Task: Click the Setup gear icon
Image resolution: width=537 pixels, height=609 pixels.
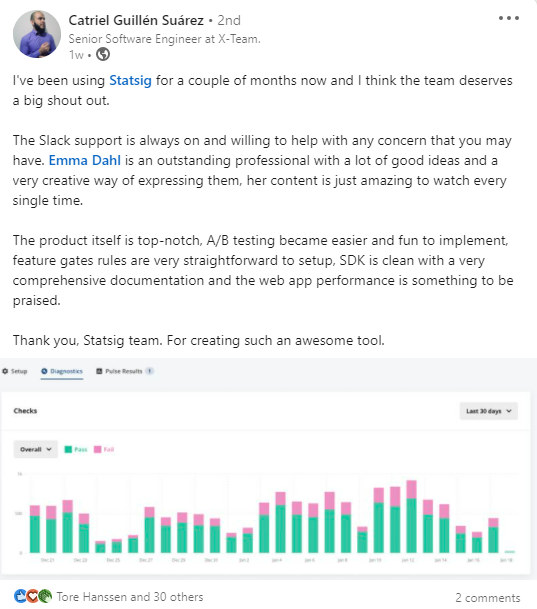Action: 5,371
